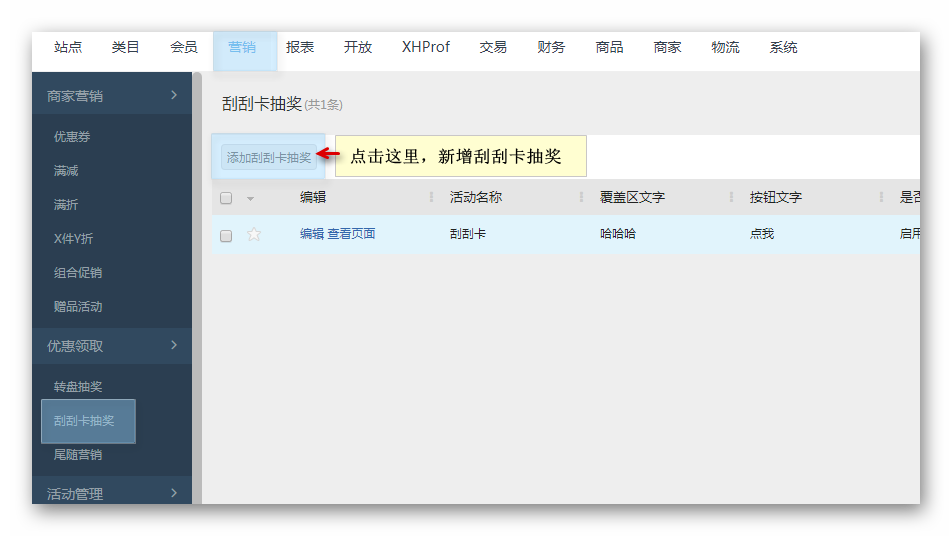952x536 pixels.
Task: Open the 类目 top menu
Action: pyautogui.click(x=126, y=47)
